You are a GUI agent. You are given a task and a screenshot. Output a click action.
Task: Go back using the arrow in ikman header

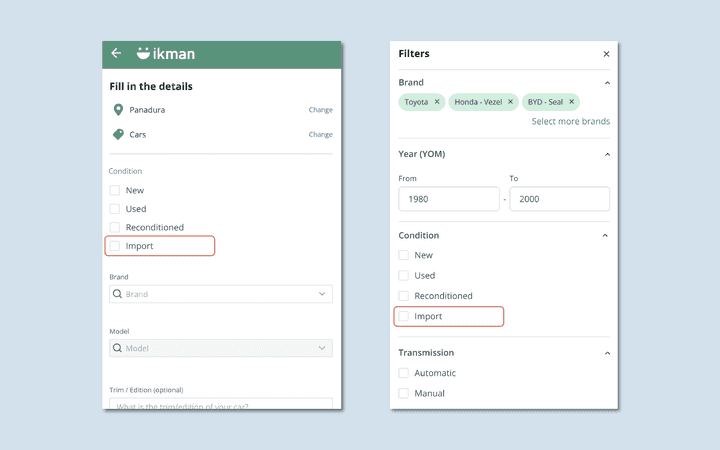tap(116, 53)
